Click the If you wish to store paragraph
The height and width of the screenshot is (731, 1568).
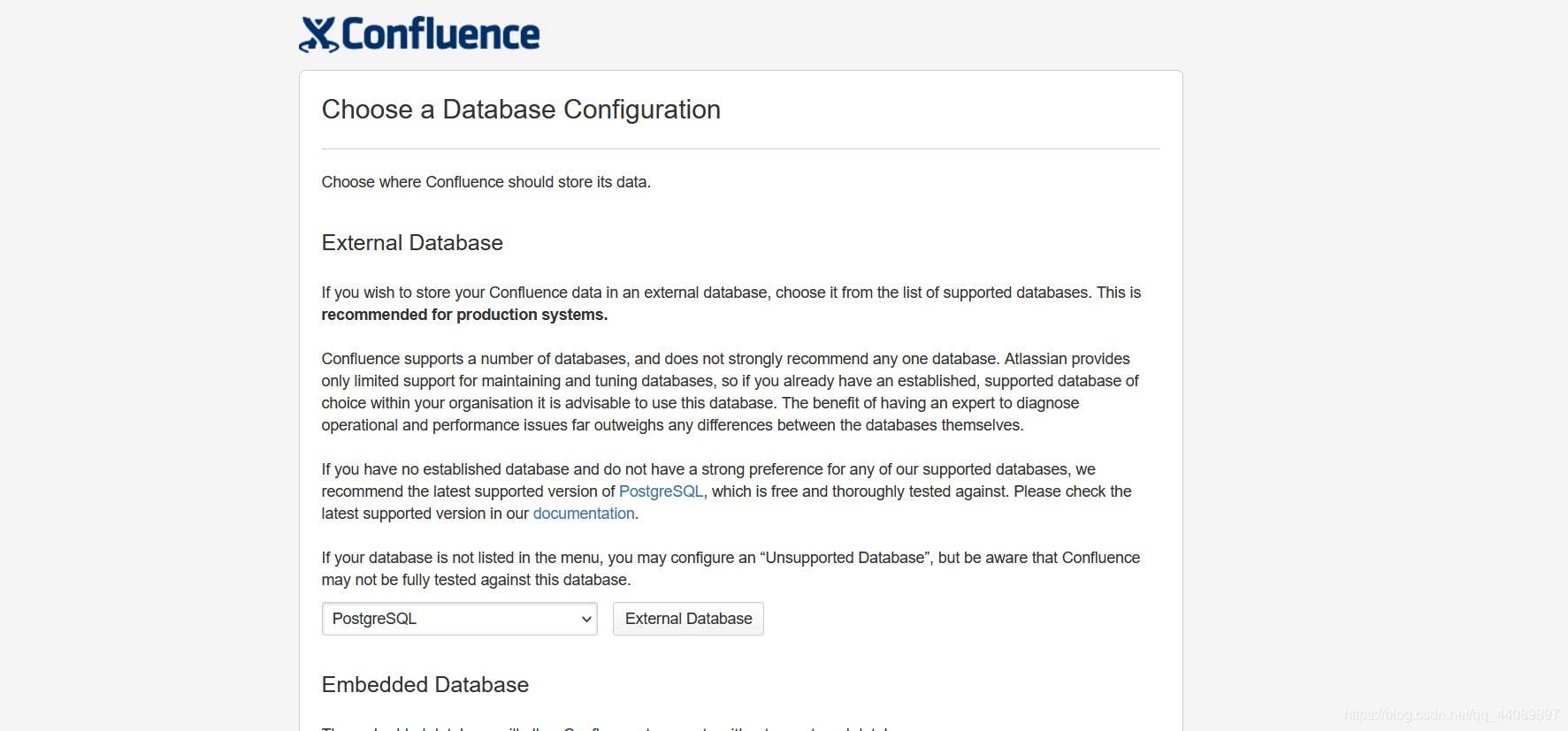(x=731, y=303)
